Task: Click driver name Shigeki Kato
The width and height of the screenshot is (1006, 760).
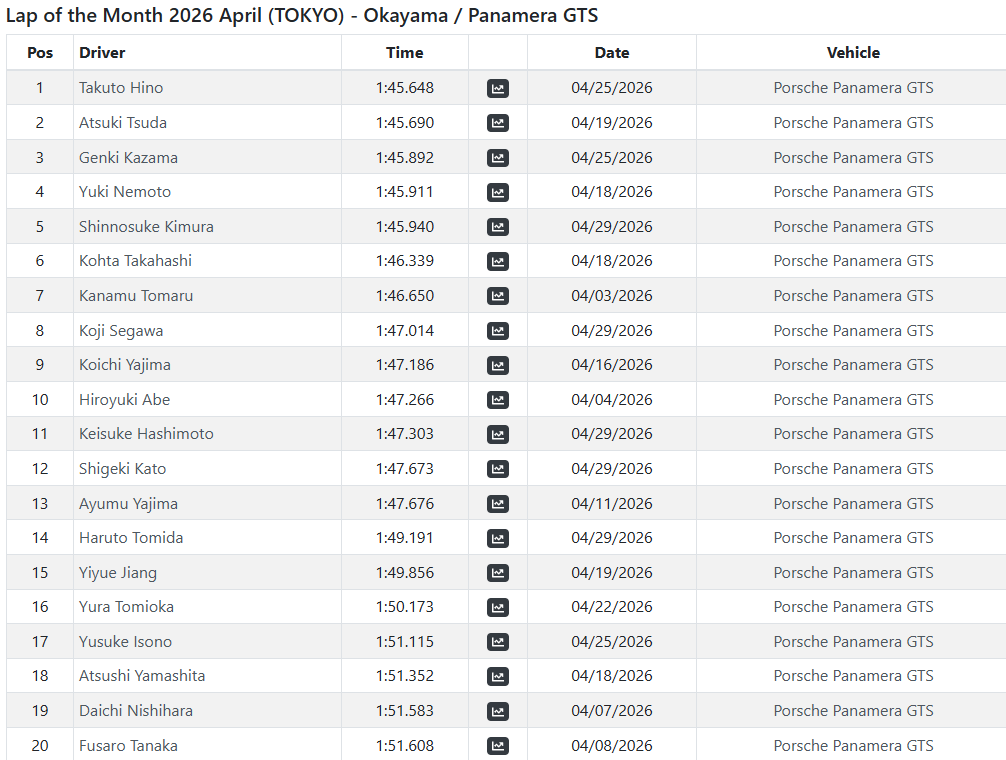Action: click(123, 469)
